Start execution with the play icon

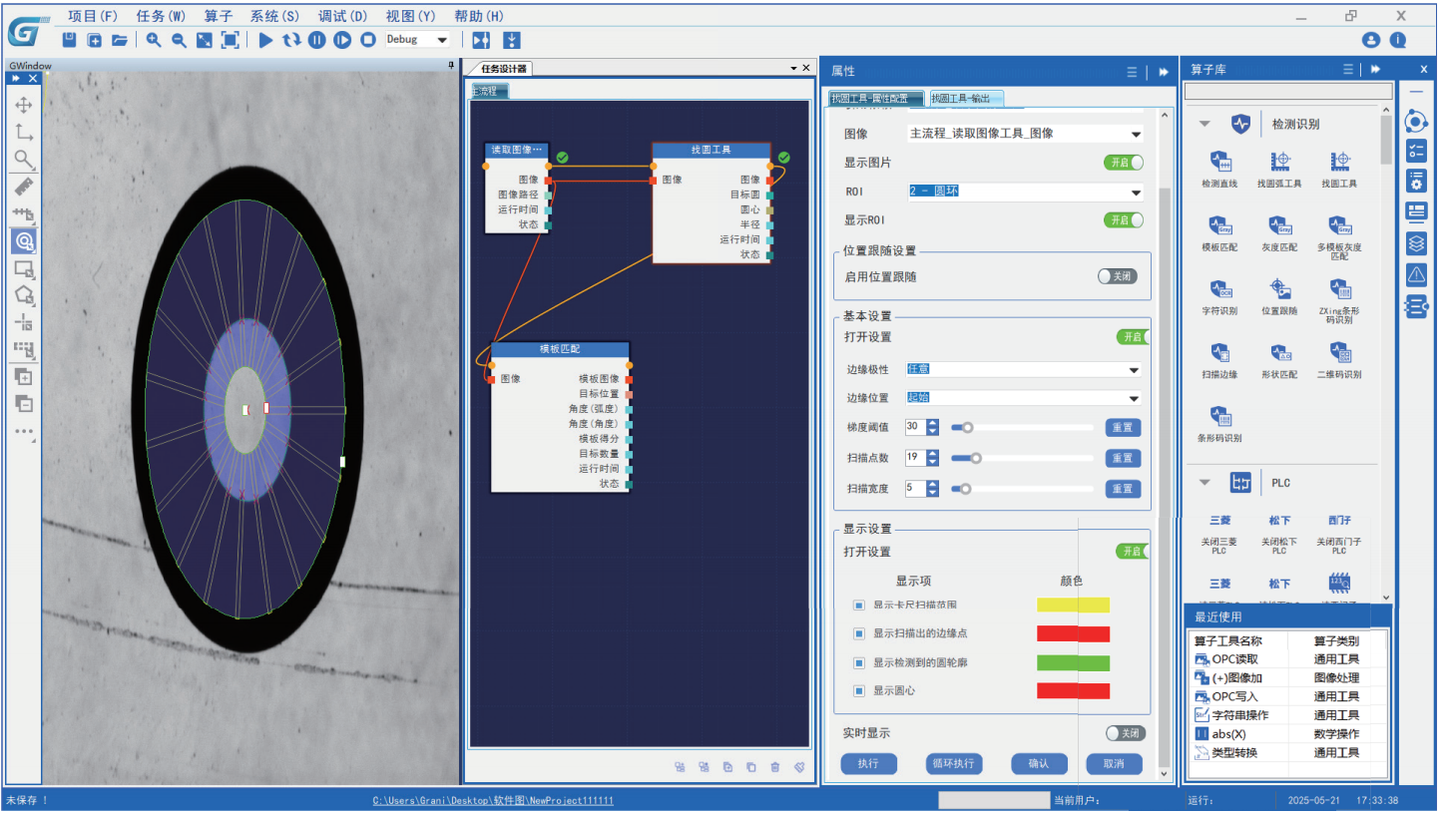coord(266,40)
